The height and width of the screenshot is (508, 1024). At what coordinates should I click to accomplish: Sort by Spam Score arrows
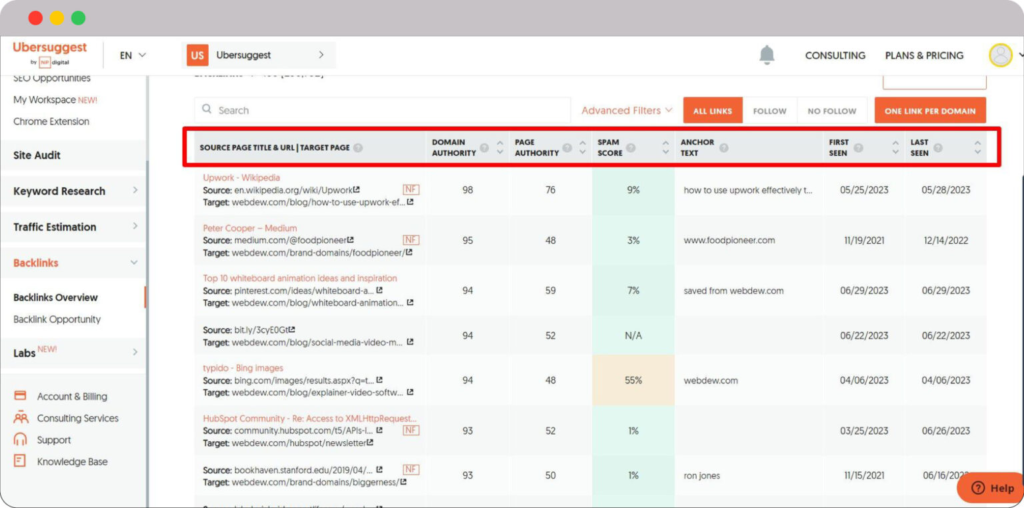click(665, 148)
